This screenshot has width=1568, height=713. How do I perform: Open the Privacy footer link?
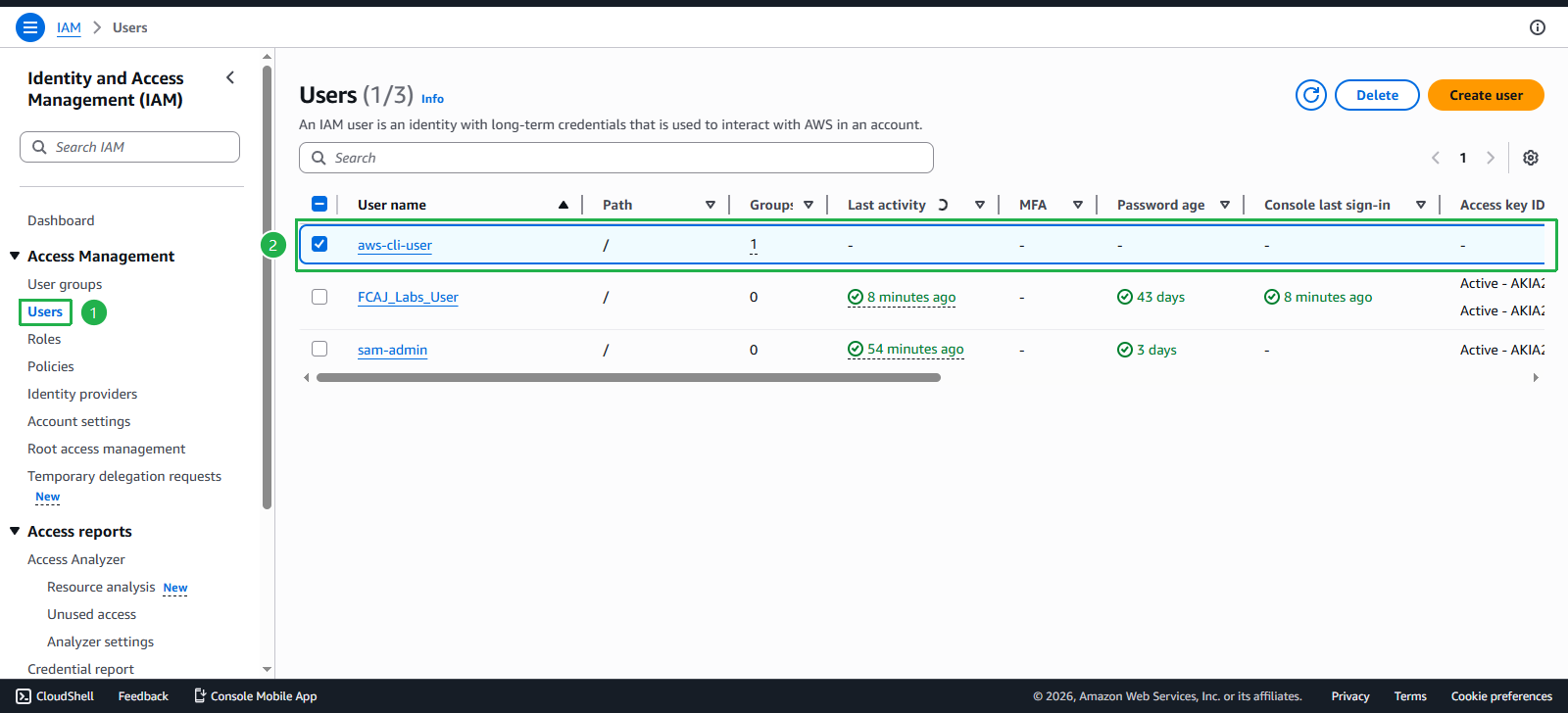pyautogui.click(x=1350, y=696)
